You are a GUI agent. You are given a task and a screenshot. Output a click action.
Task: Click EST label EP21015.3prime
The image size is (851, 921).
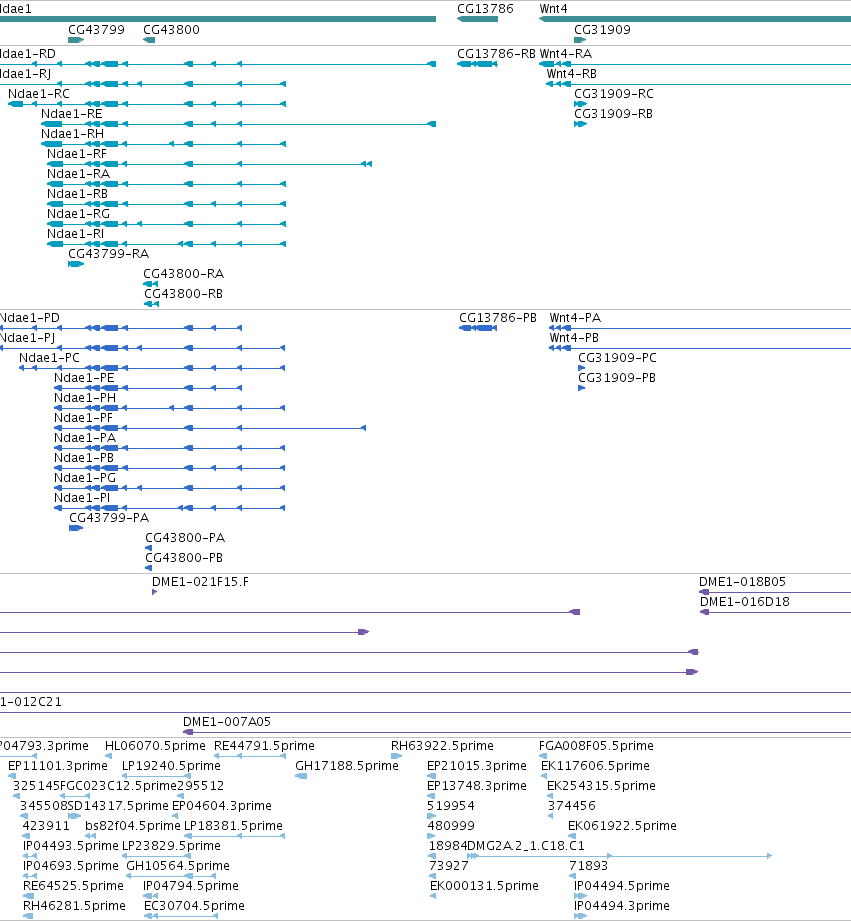(477, 765)
